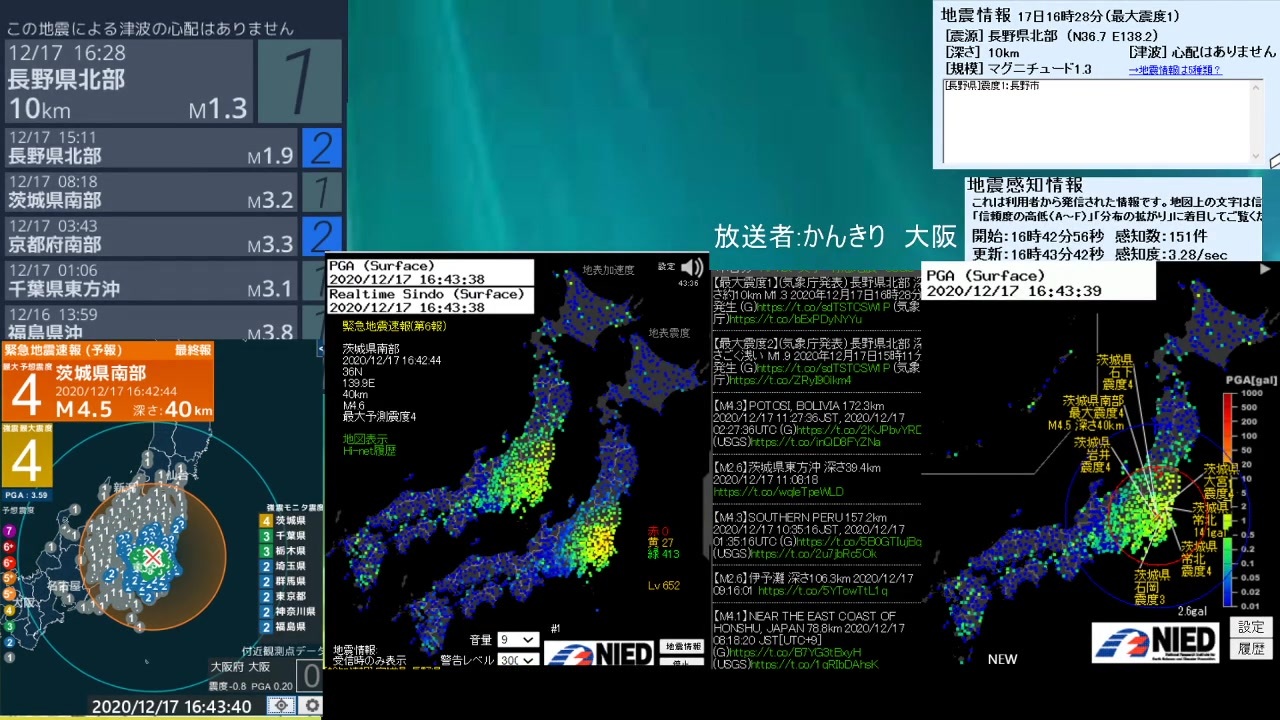Viewport: 1280px width, 720px height.
Task: Click the NIED logo on center map
Action: coord(600,653)
